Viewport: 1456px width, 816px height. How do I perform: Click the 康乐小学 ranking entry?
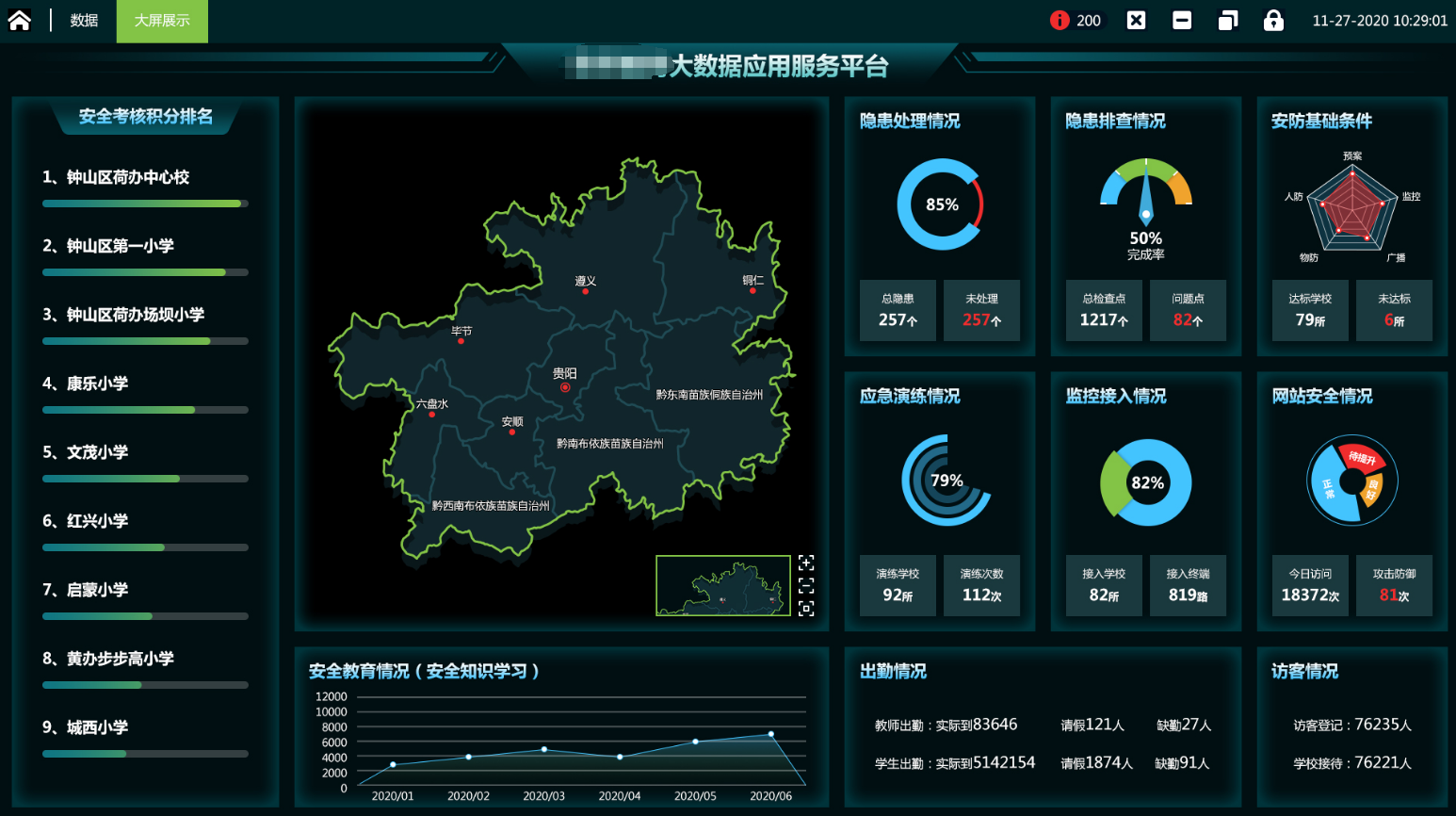(x=97, y=384)
